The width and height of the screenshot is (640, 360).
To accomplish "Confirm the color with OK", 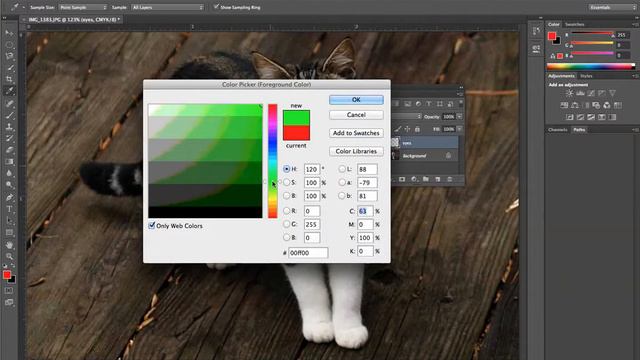I will [x=356, y=100].
